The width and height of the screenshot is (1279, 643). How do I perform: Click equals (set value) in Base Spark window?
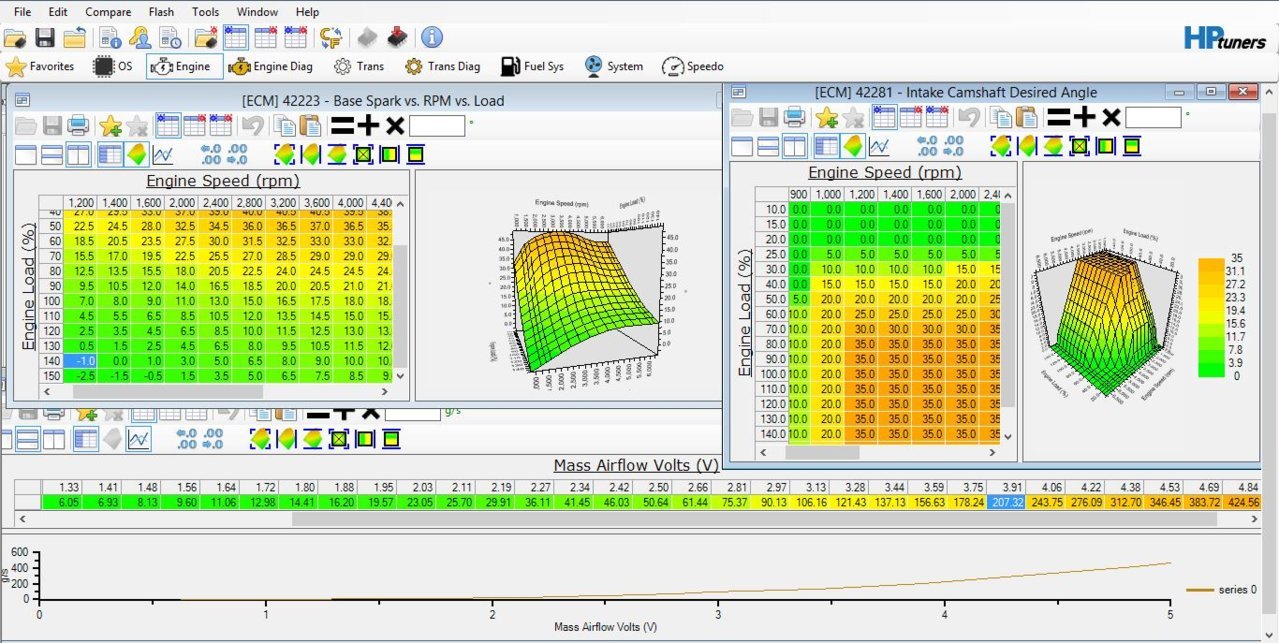(x=343, y=126)
